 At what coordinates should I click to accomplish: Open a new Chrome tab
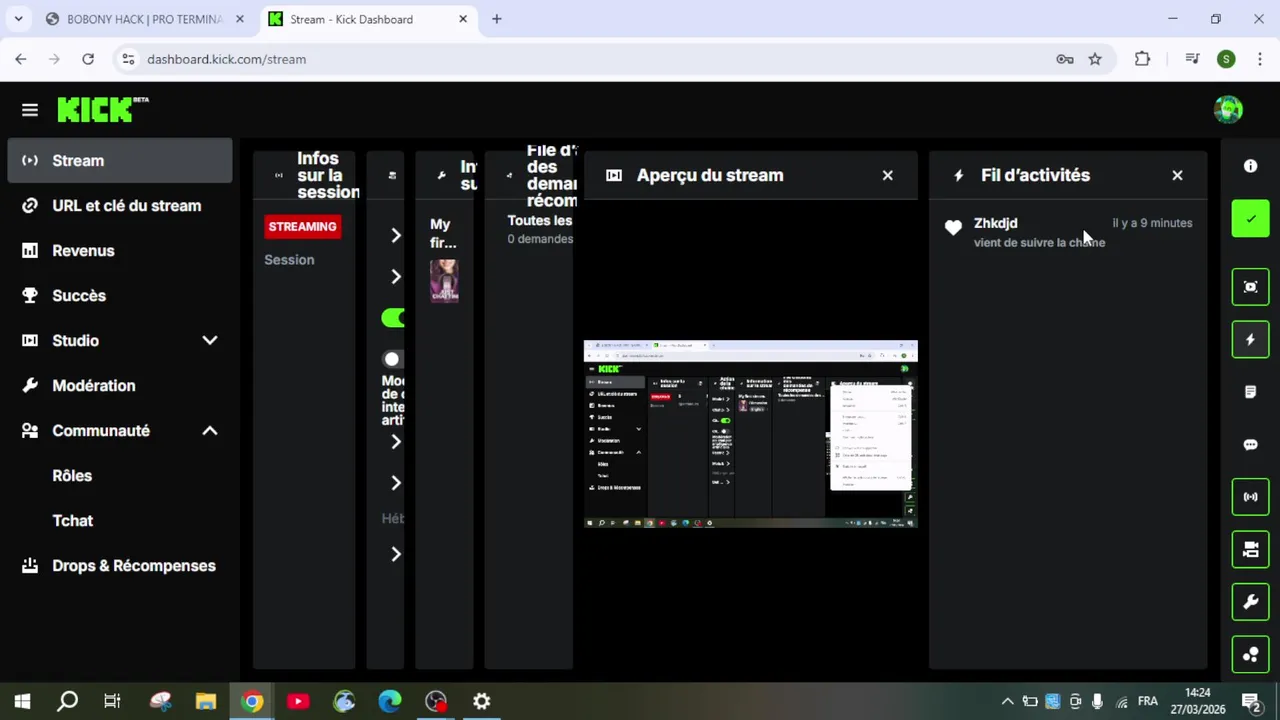[x=496, y=19]
